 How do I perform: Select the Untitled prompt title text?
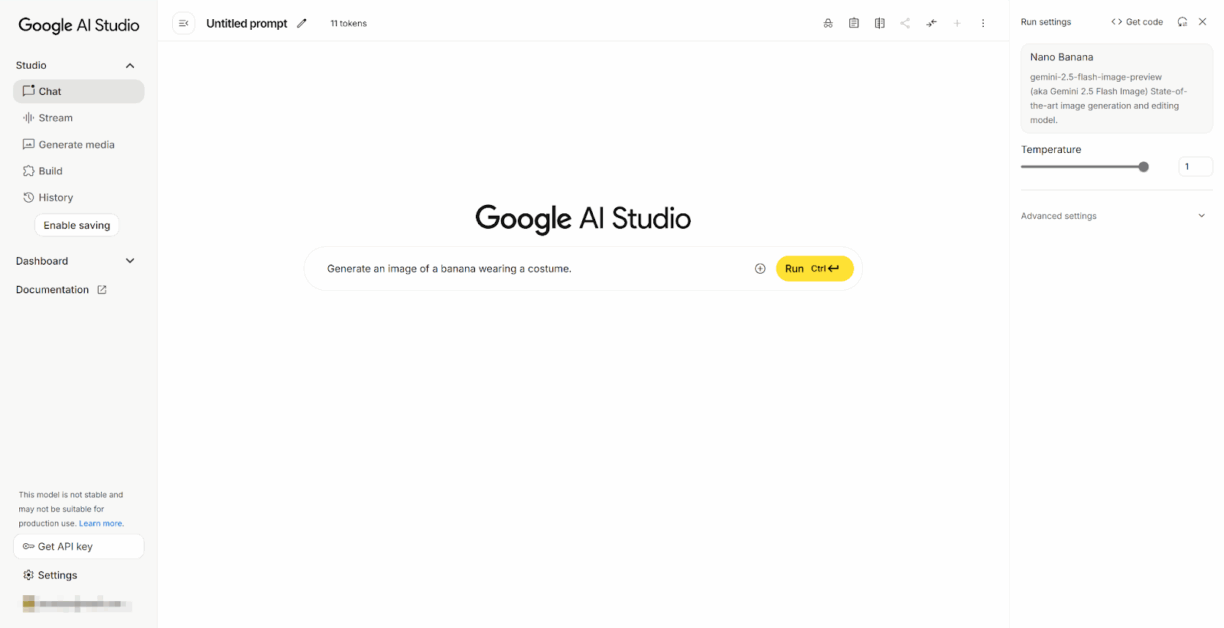246,23
